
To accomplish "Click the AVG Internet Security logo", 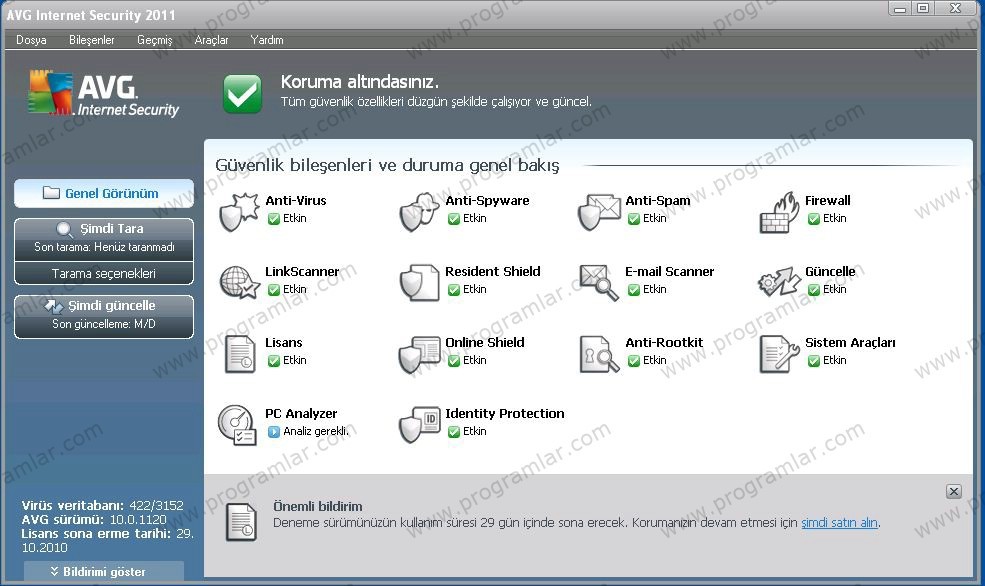I will [104, 93].
